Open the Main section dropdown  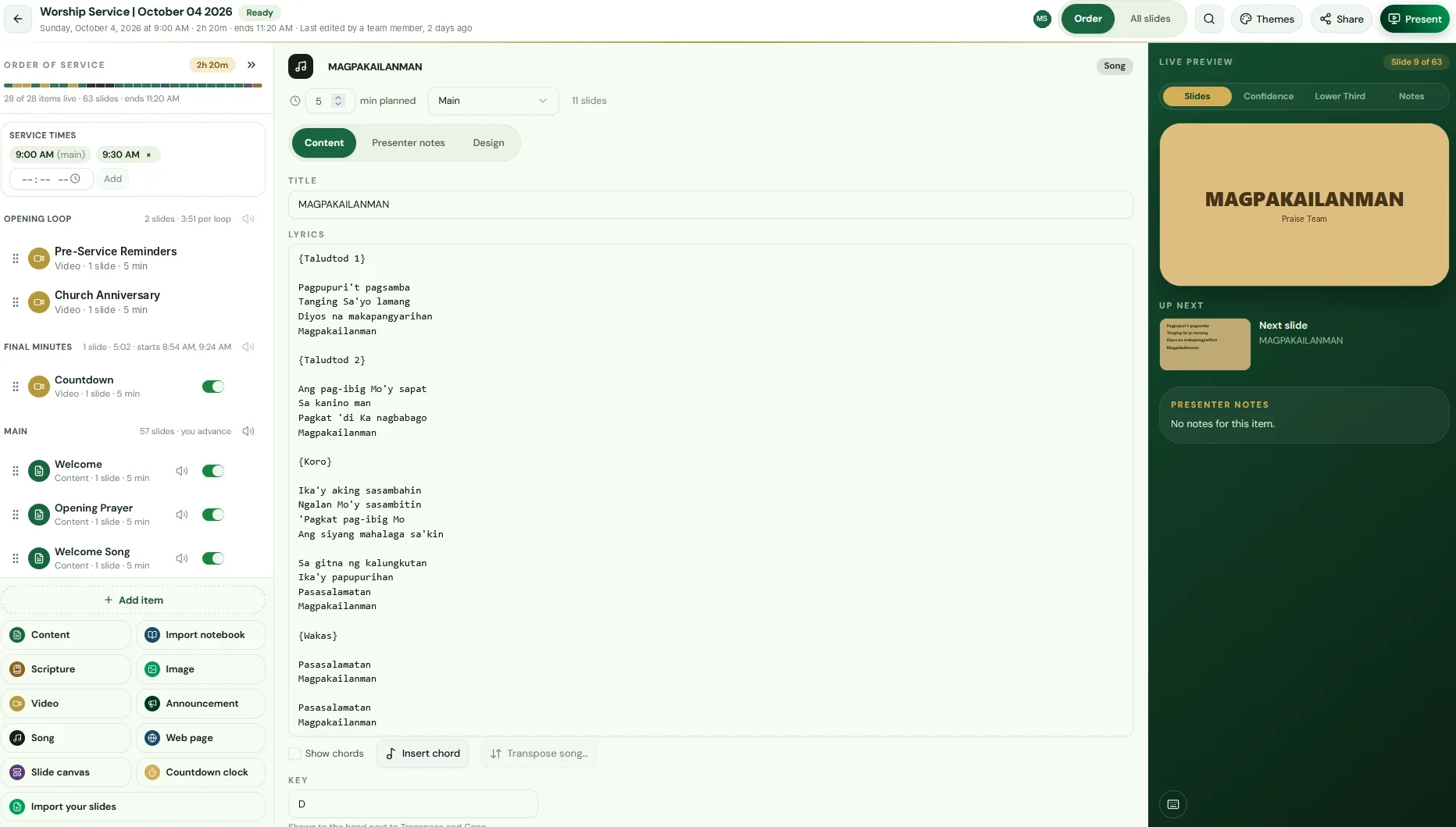(x=493, y=101)
